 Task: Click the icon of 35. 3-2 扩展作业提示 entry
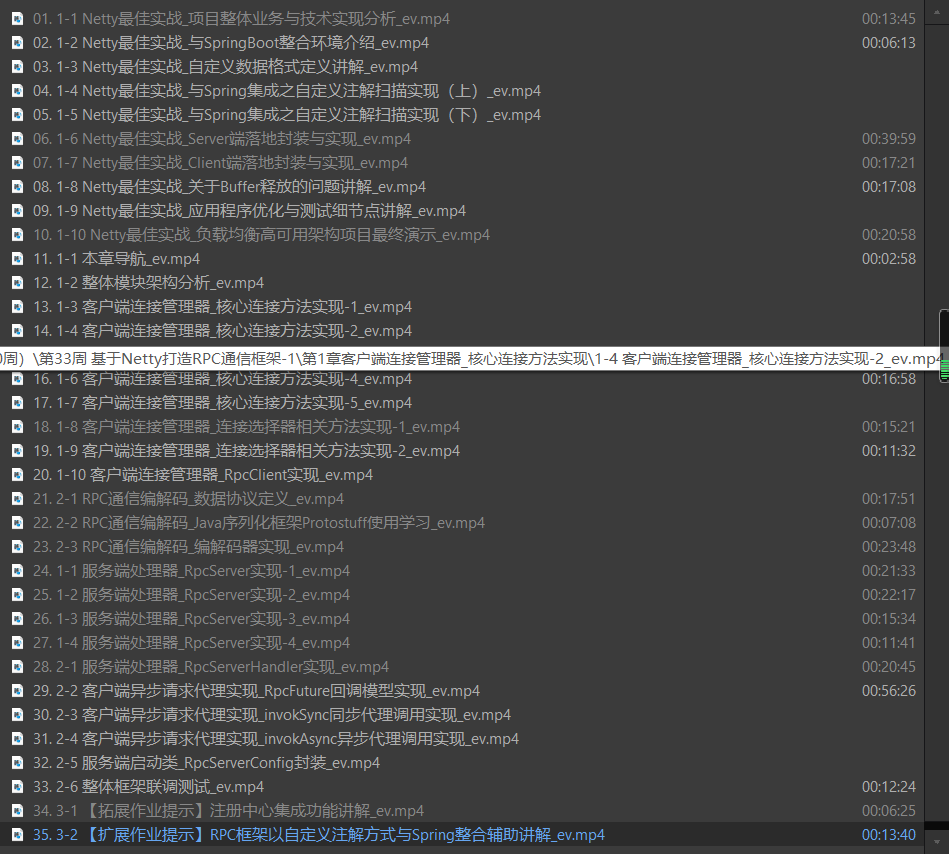[18, 835]
